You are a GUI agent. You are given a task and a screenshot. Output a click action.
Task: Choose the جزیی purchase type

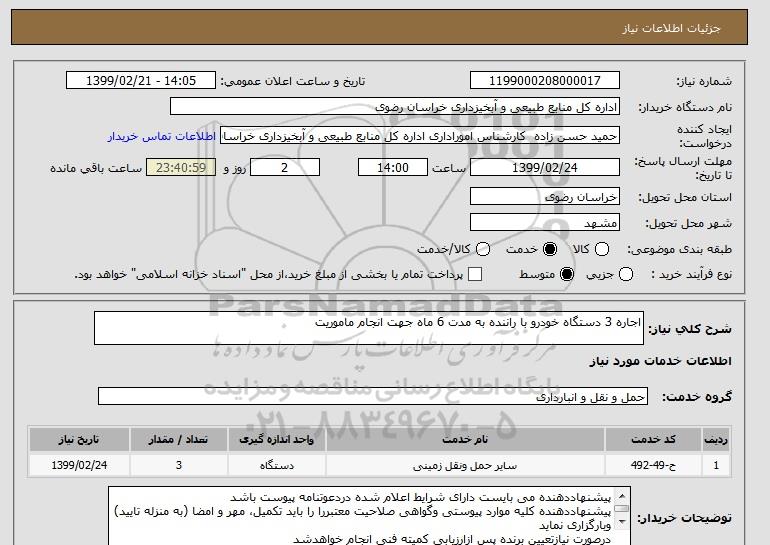pyautogui.click(x=626, y=274)
